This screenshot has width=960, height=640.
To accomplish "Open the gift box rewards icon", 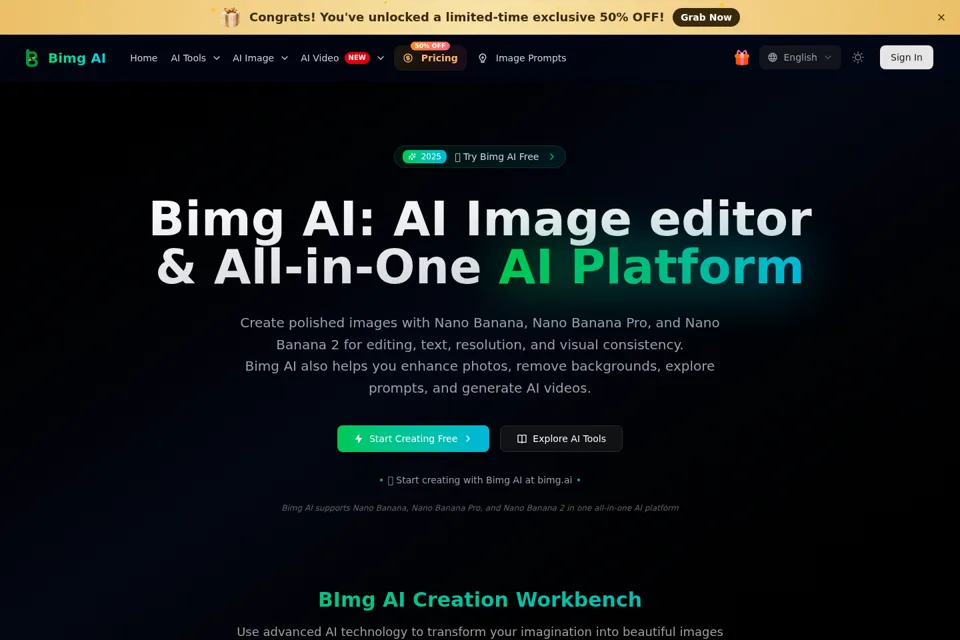I will click(x=741, y=58).
